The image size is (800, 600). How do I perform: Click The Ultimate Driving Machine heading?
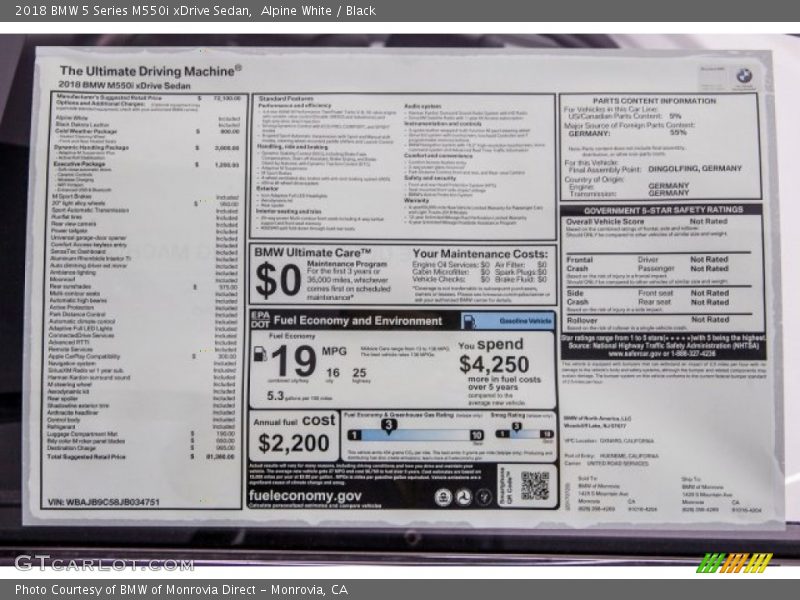click(150, 71)
